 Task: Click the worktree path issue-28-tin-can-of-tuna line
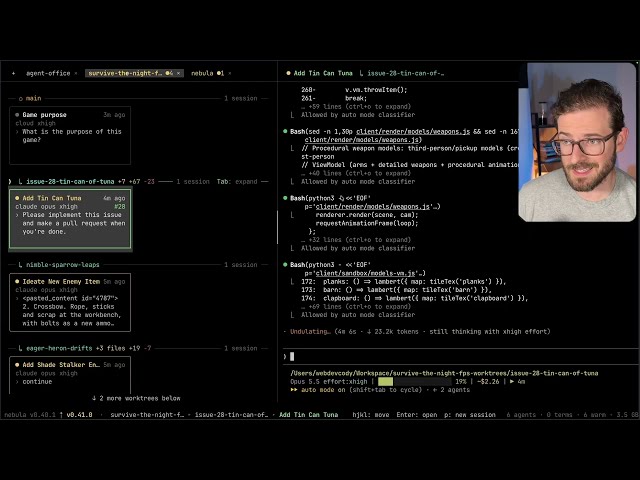(x=444, y=373)
